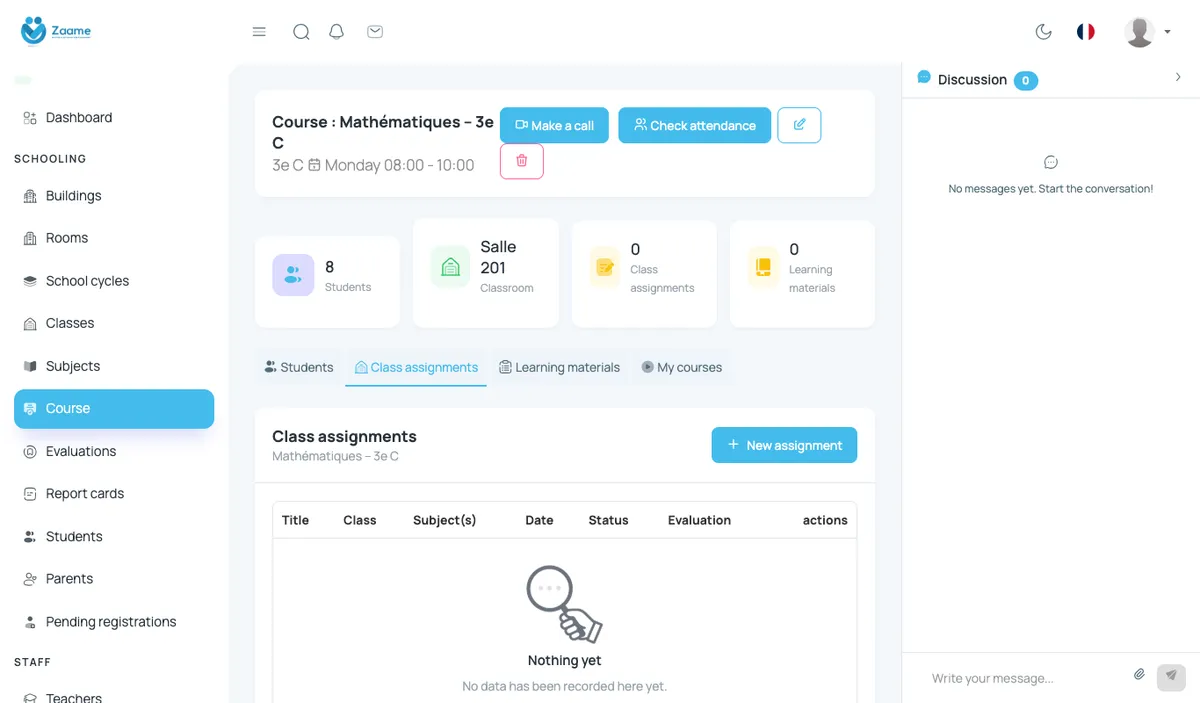Send the message with paper plane
This screenshot has width=1200, height=703.
pyautogui.click(x=1171, y=677)
